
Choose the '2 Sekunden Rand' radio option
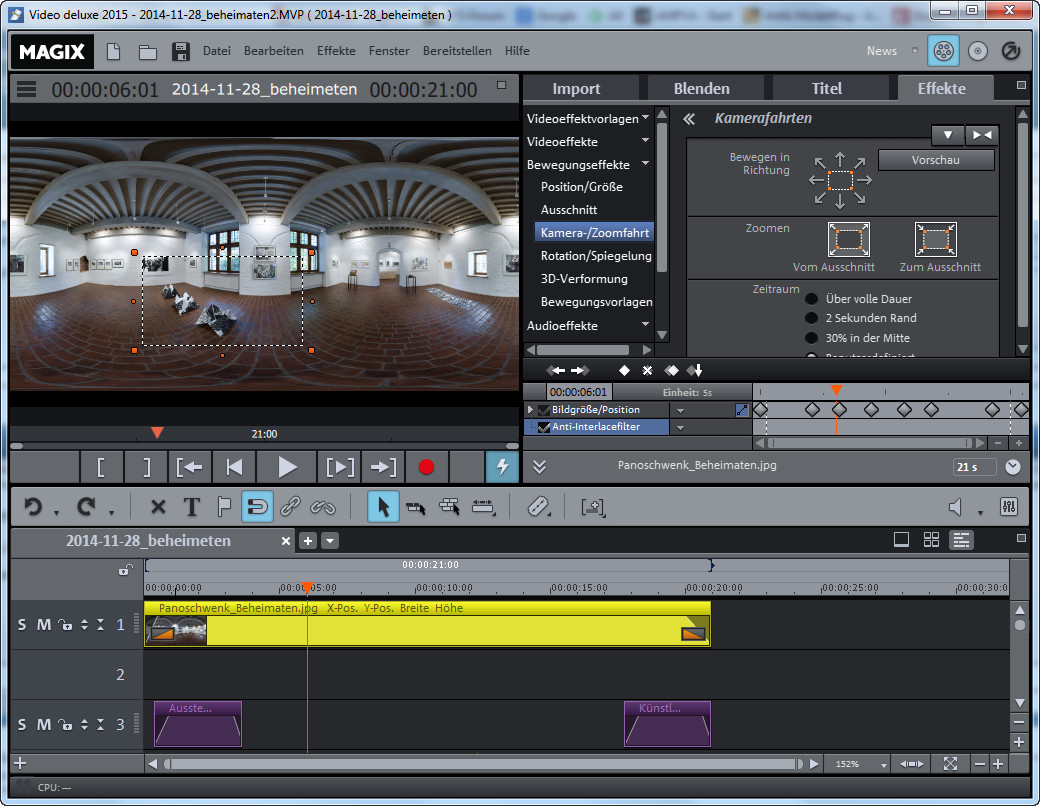point(812,318)
